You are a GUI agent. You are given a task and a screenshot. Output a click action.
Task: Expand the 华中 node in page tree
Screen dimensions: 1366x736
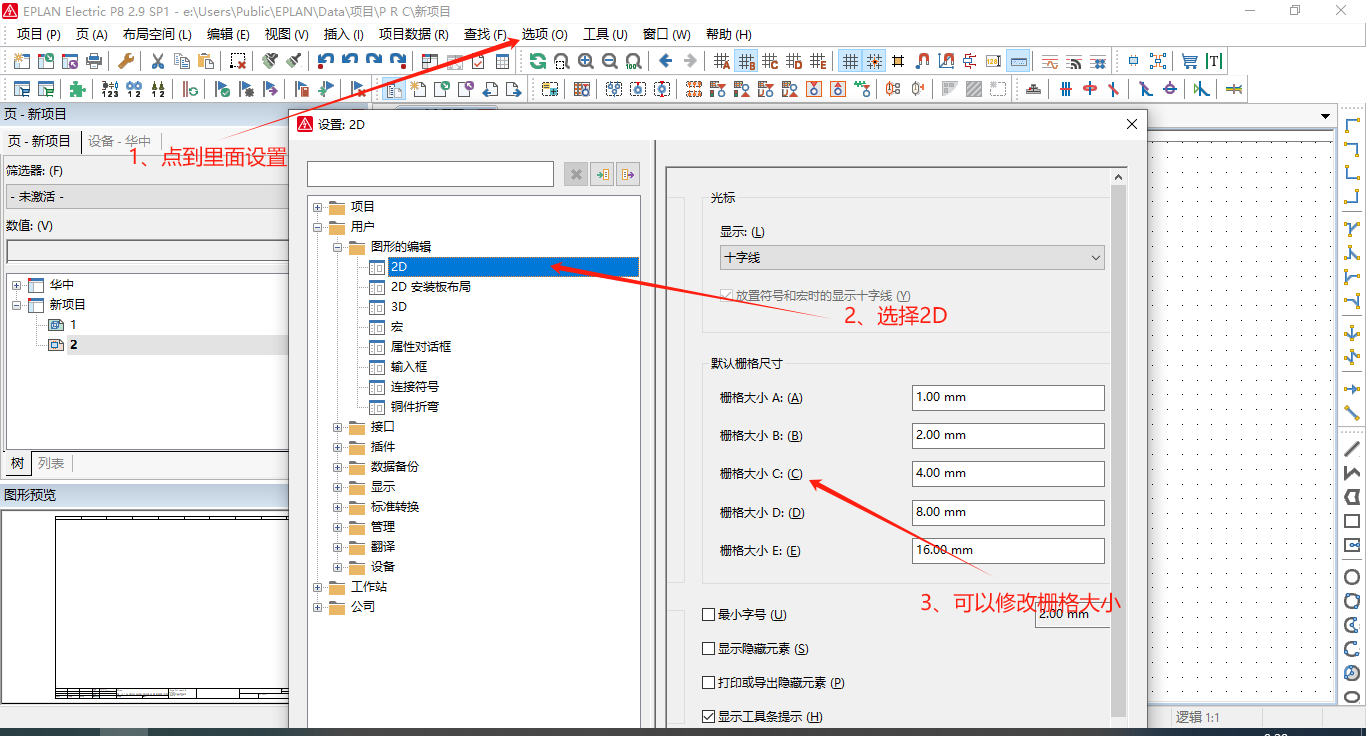click(16, 285)
